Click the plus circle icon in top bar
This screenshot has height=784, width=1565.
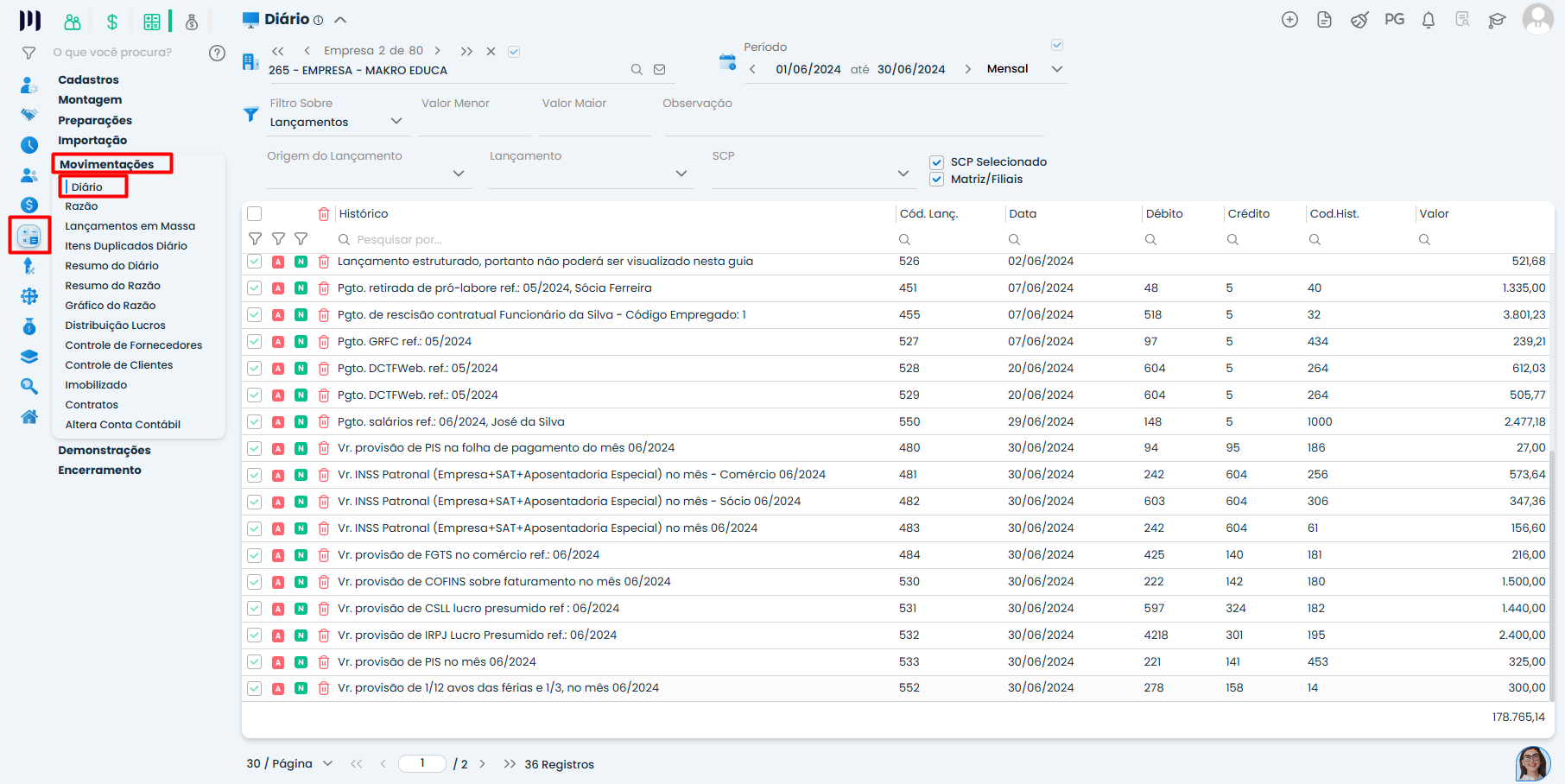pyautogui.click(x=1289, y=20)
